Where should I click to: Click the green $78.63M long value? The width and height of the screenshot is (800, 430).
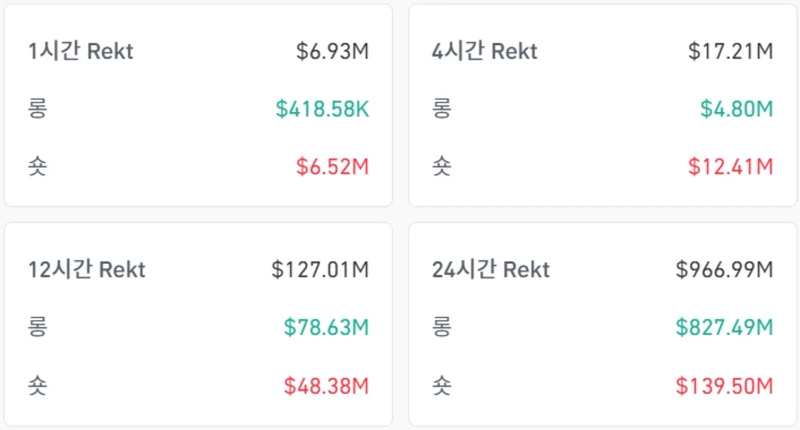(x=326, y=327)
